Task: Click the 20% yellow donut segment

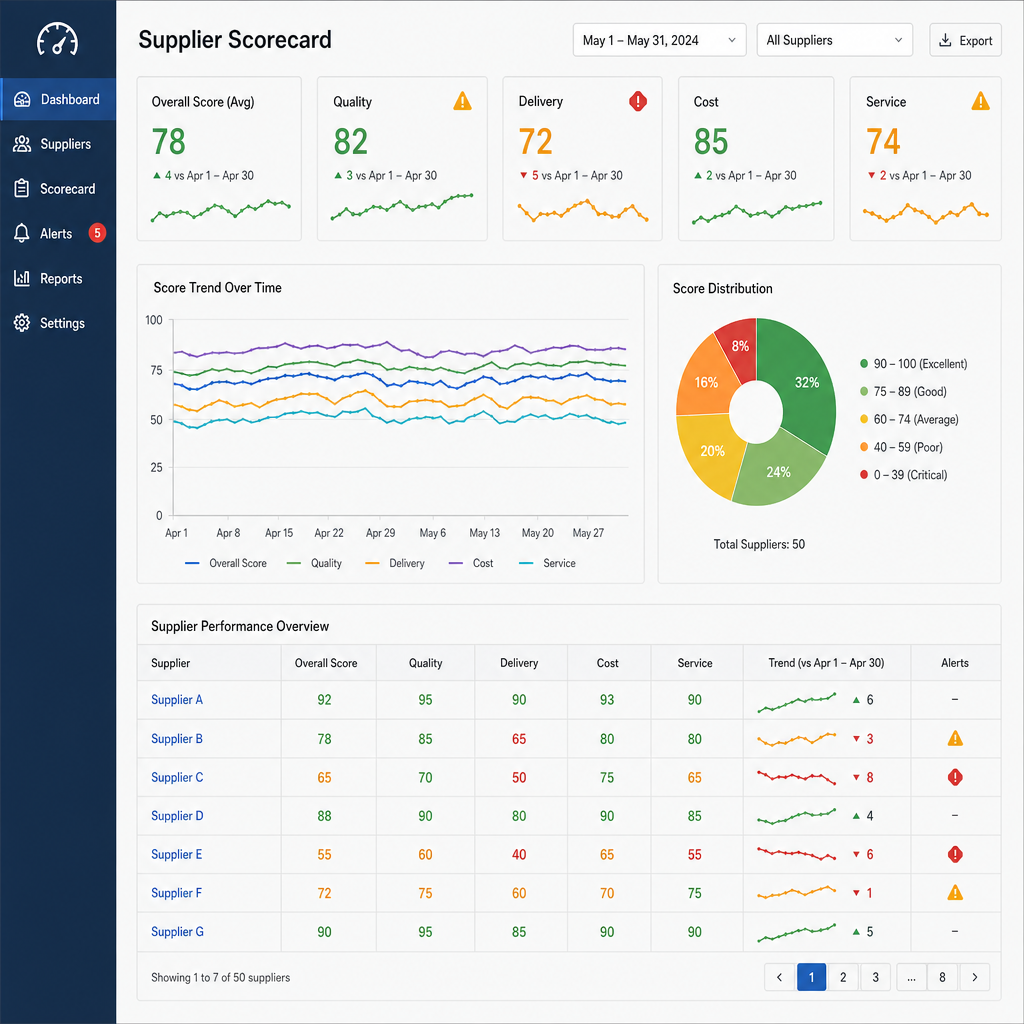Action: click(x=712, y=451)
